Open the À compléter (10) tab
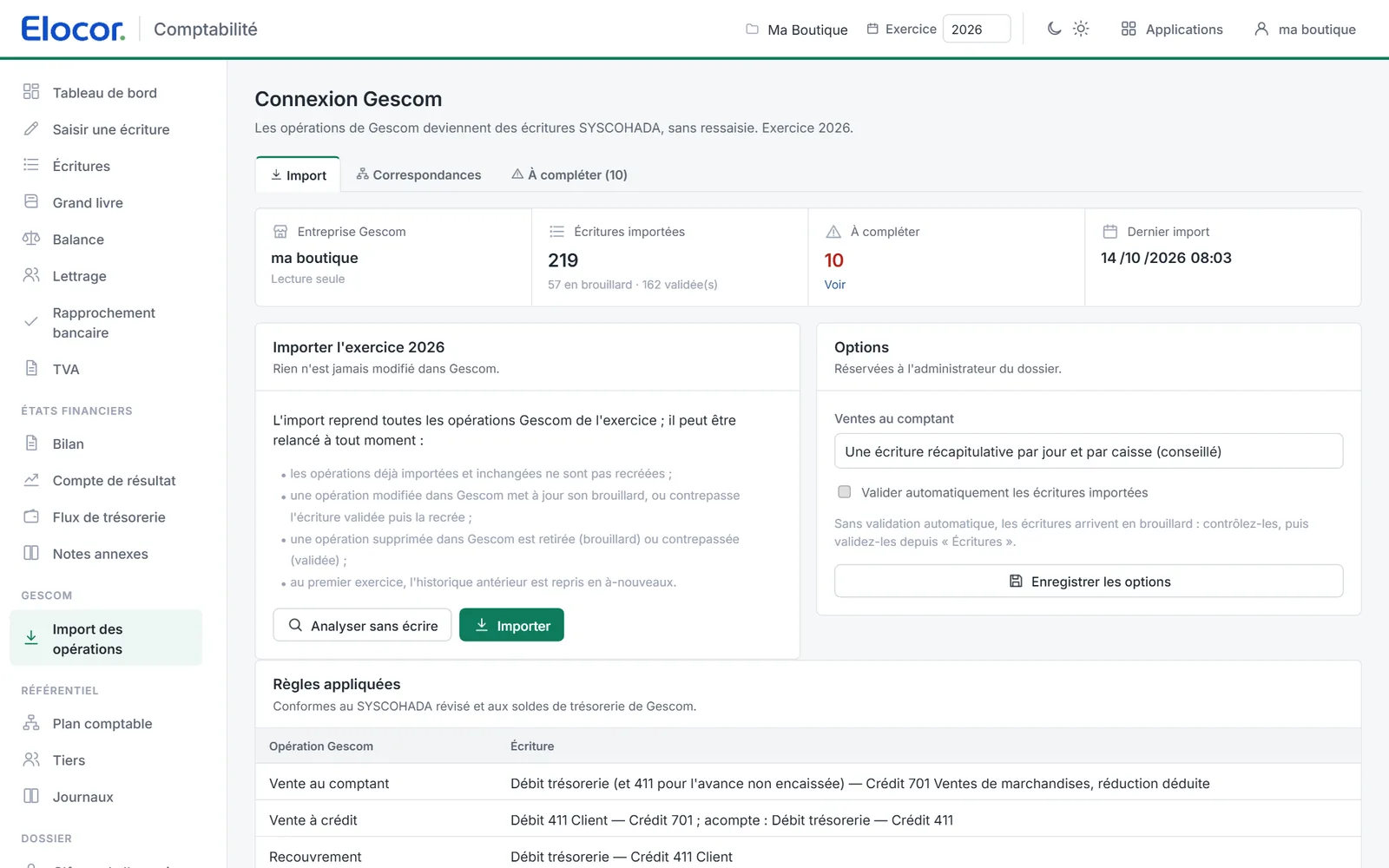This screenshot has height=868, width=1389. click(569, 174)
